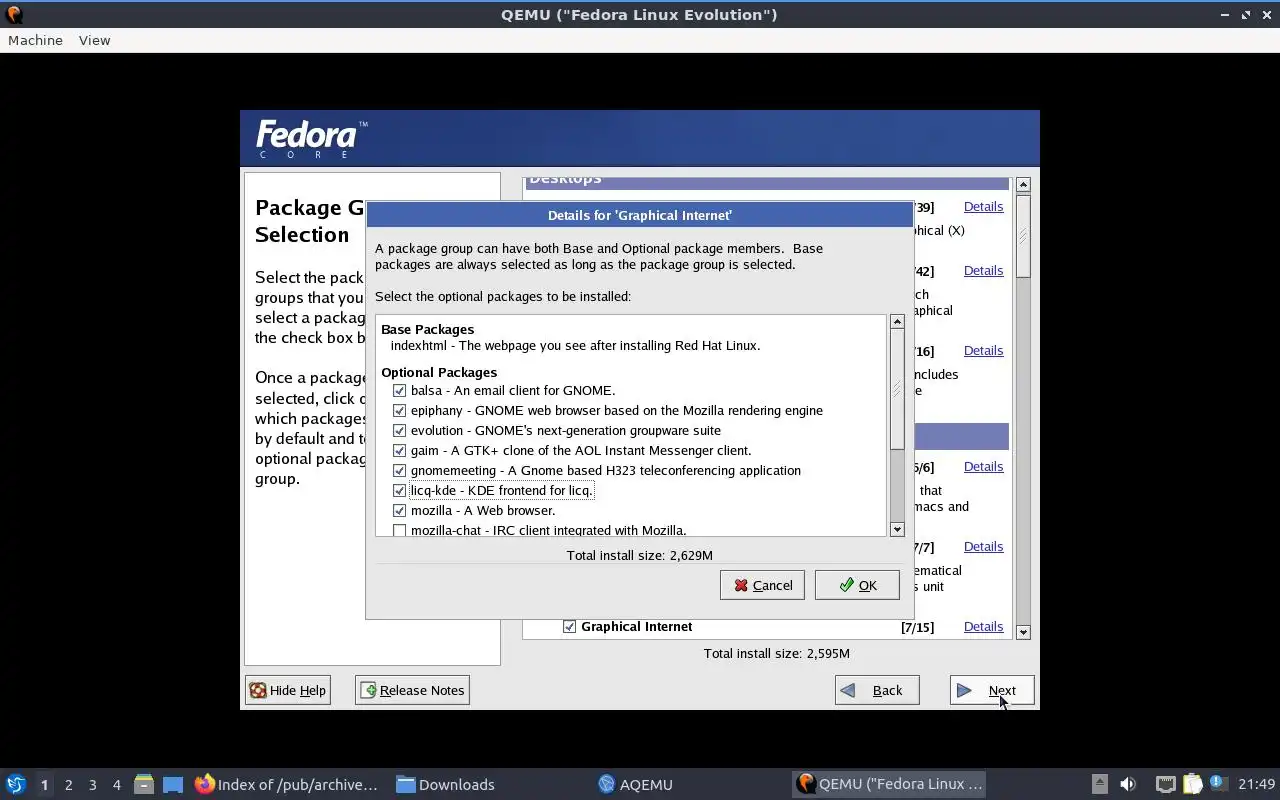Close the QEMU window
The width and height of the screenshot is (1280, 800).
coord(1266,14)
